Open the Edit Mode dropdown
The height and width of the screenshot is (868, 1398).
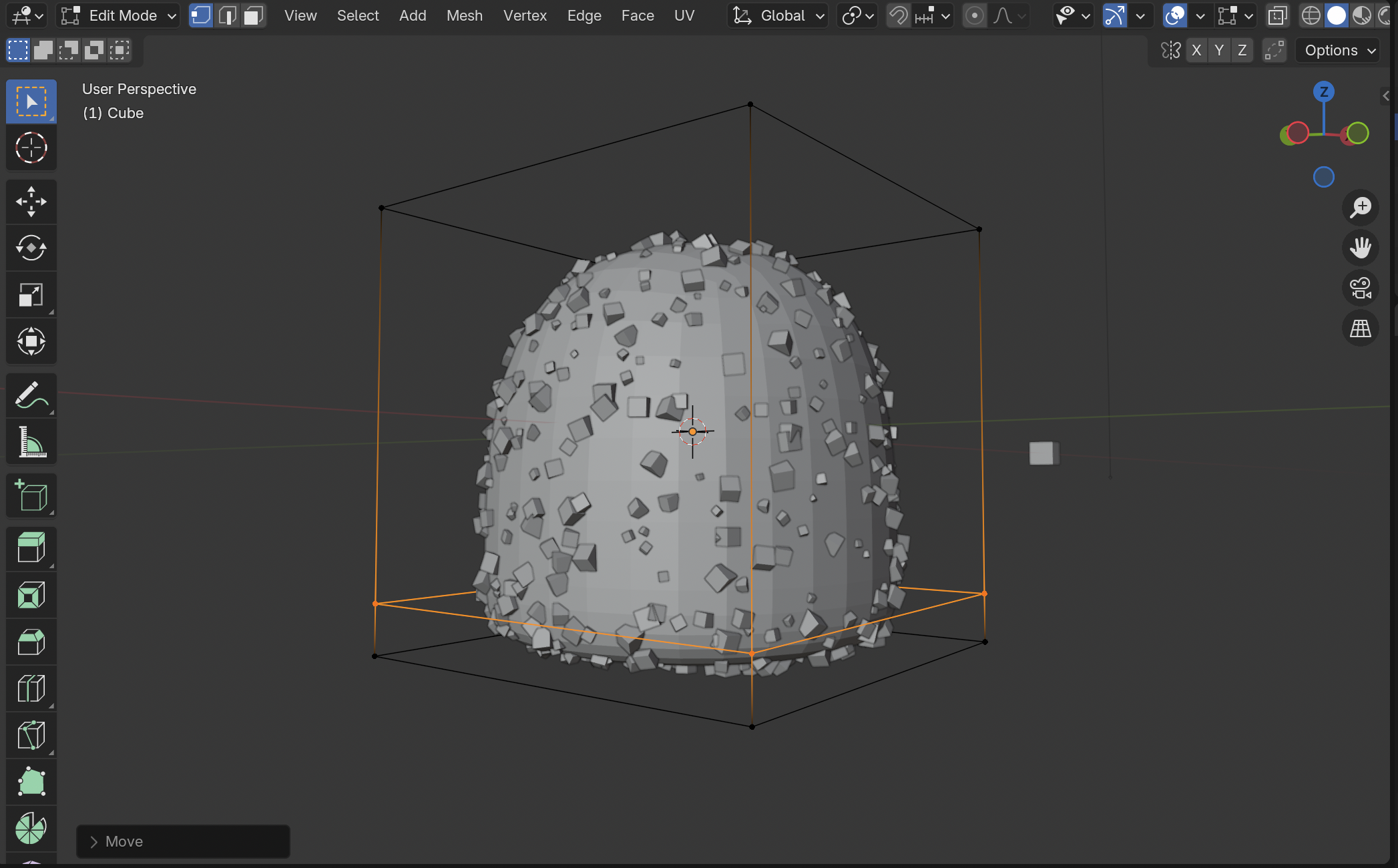point(118,15)
